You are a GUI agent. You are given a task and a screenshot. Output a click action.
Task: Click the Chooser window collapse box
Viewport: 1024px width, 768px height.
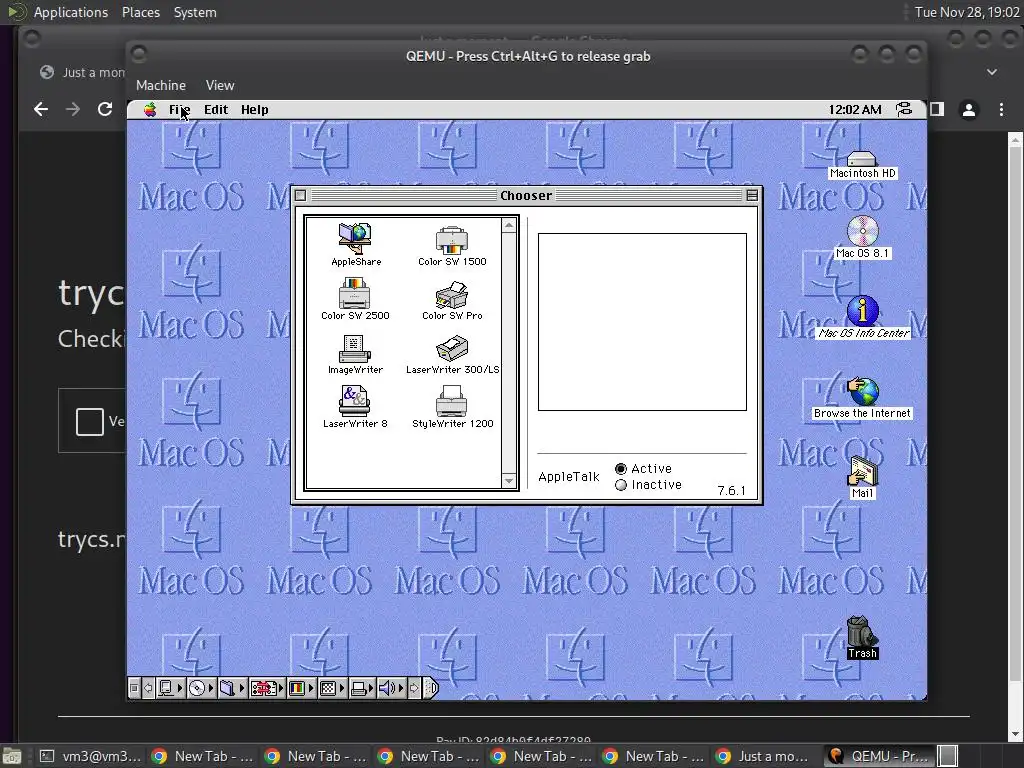point(752,195)
